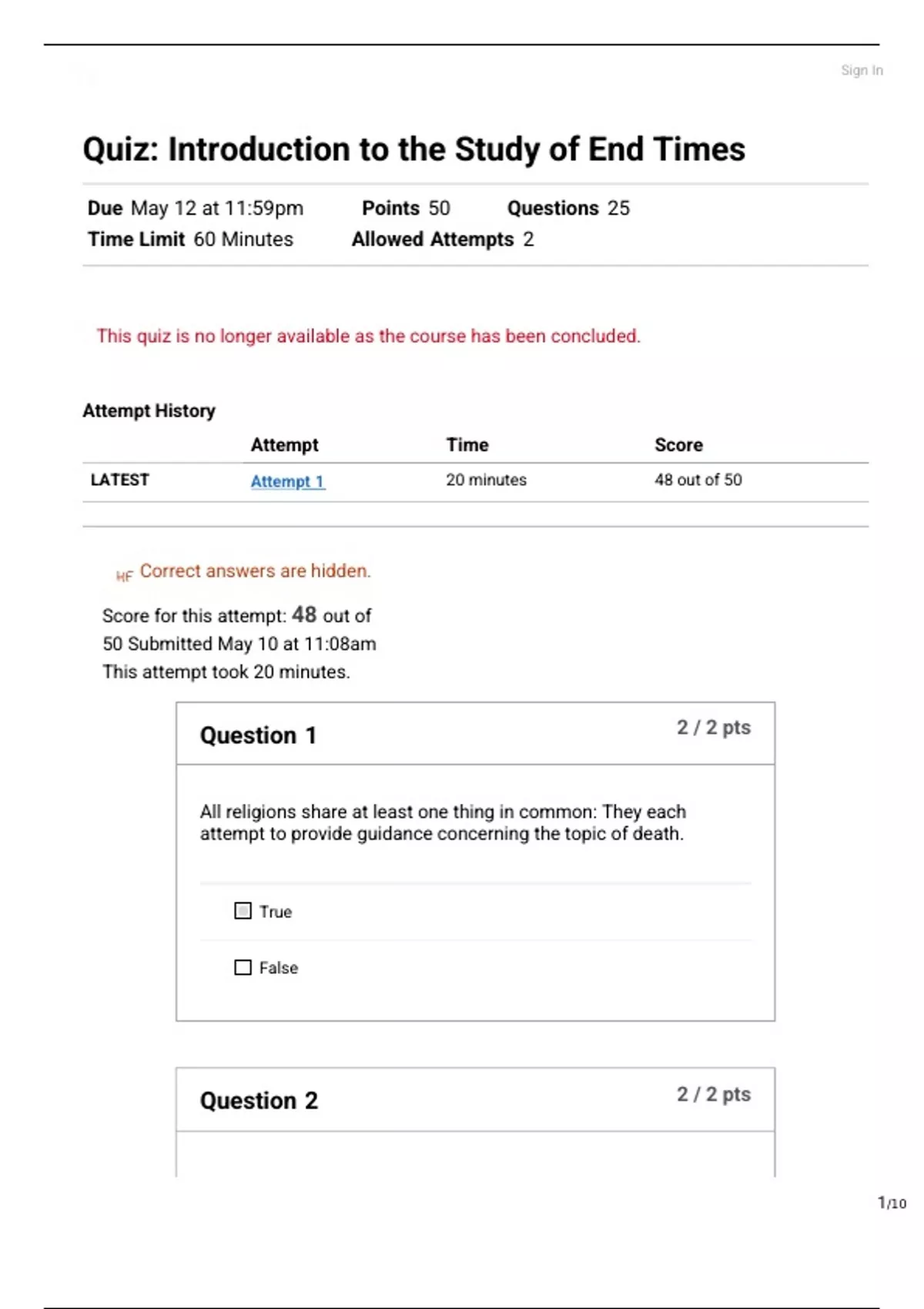Click Question 2's 2 / 2 pts label
Viewport: 924px width, 1309px height.
coord(713,1094)
